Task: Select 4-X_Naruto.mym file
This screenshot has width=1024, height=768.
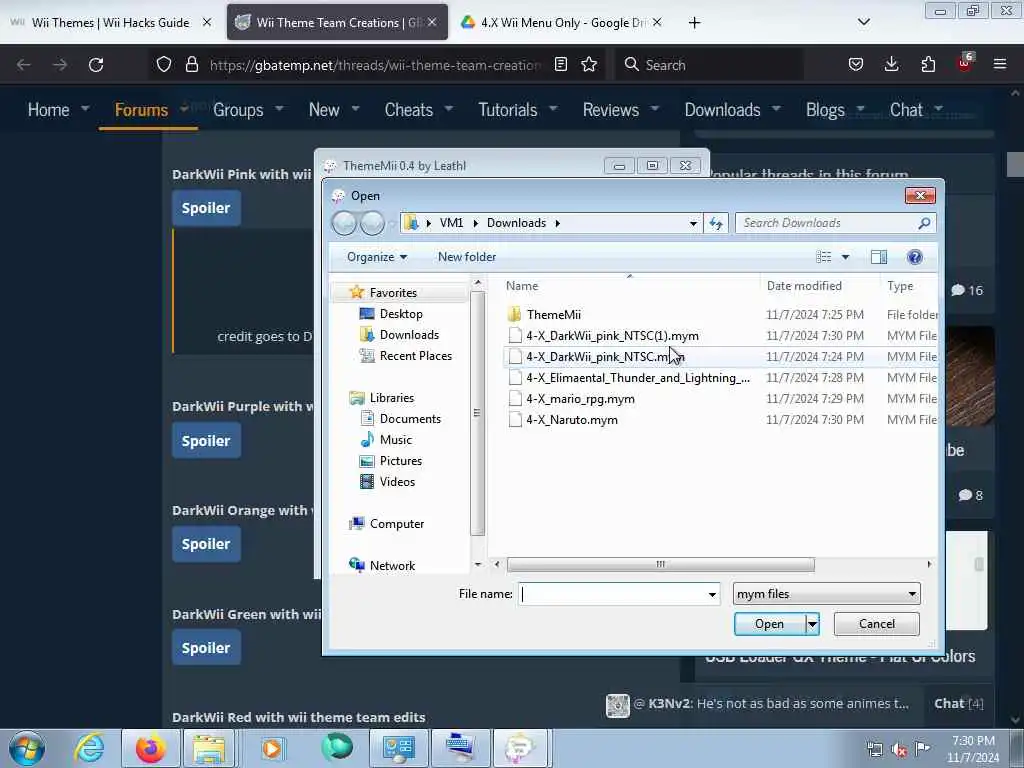Action: coord(571,420)
